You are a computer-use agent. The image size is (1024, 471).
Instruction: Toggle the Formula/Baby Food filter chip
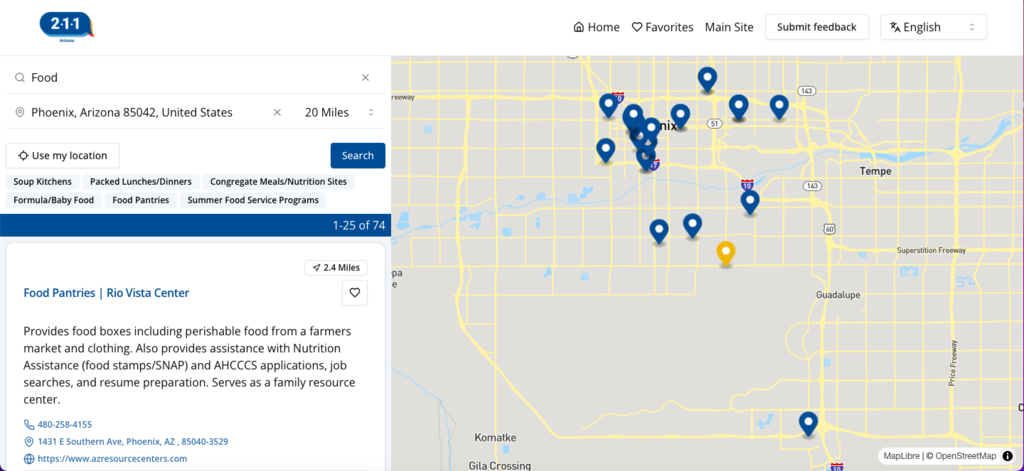(x=54, y=200)
